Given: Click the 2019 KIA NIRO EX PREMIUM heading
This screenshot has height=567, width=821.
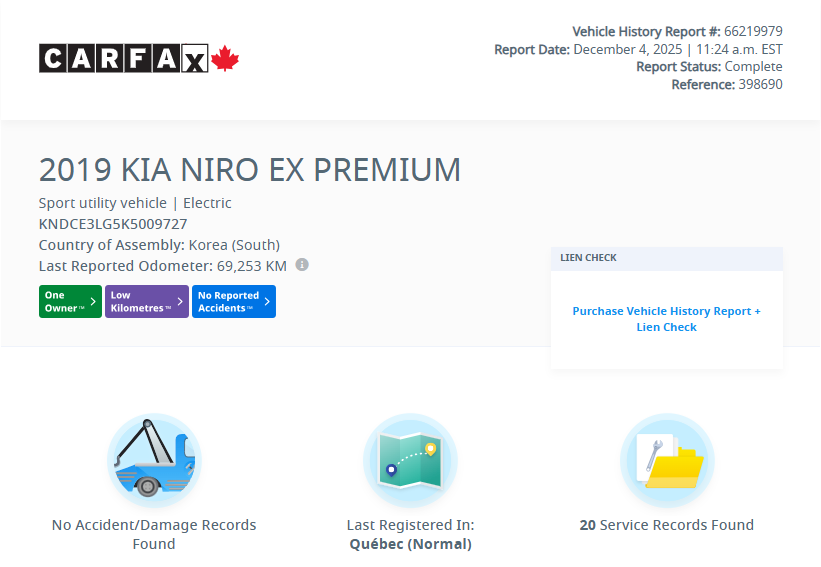Looking at the screenshot, I should pyautogui.click(x=250, y=170).
